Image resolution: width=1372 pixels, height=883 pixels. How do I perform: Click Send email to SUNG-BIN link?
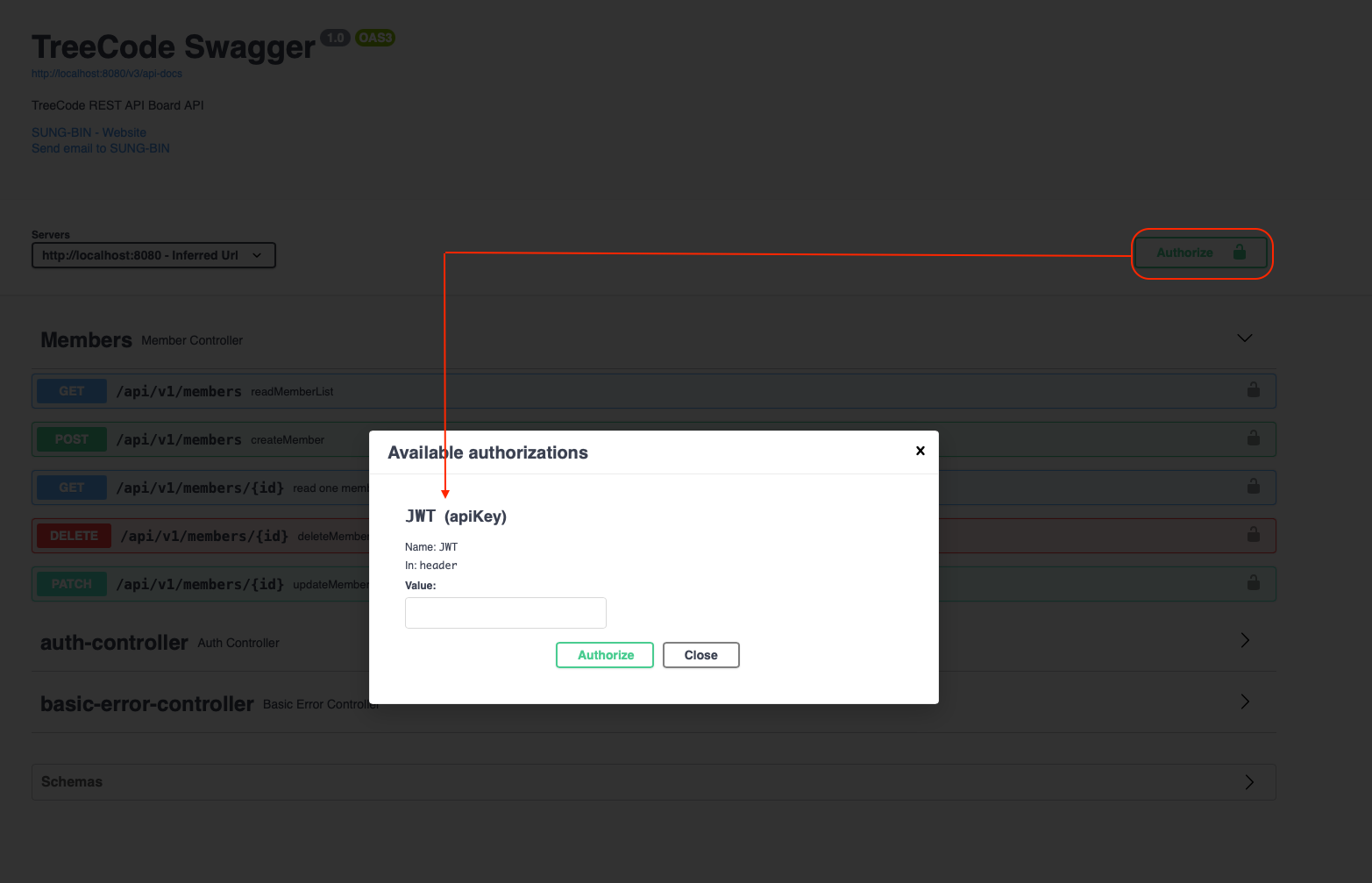[101, 148]
